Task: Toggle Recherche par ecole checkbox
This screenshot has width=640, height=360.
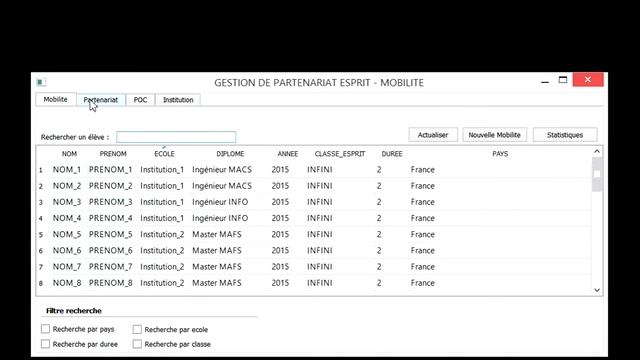Action: tap(137, 329)
